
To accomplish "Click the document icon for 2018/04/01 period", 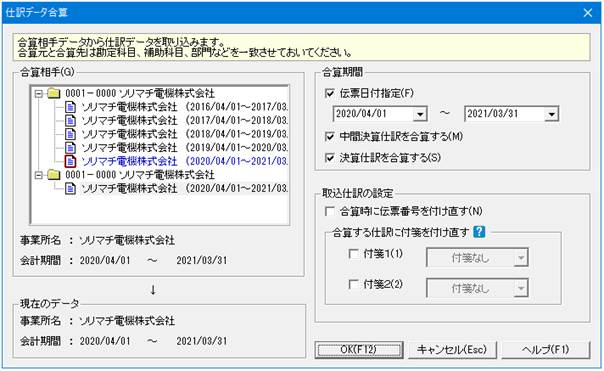I will click(x=70, y=134).
